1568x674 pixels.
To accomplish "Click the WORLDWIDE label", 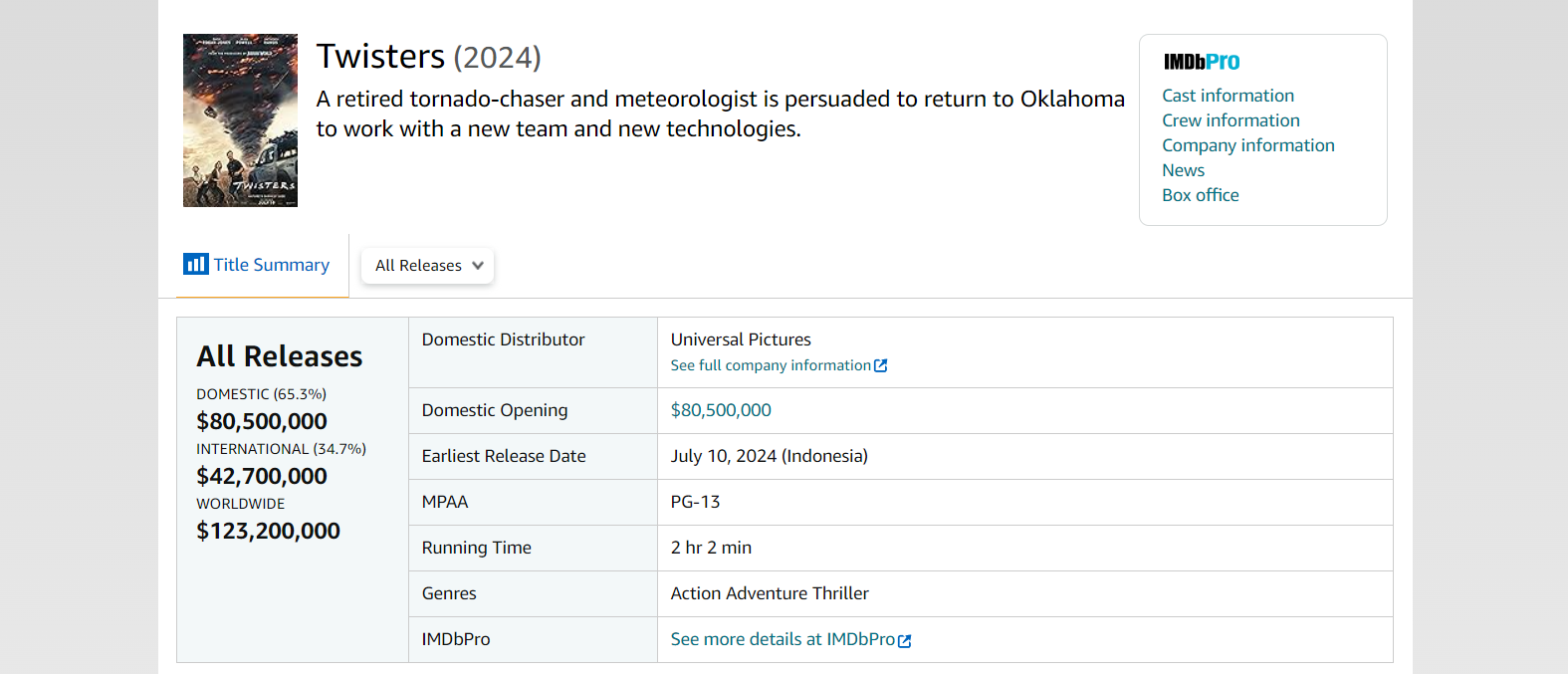I will 240,504.
